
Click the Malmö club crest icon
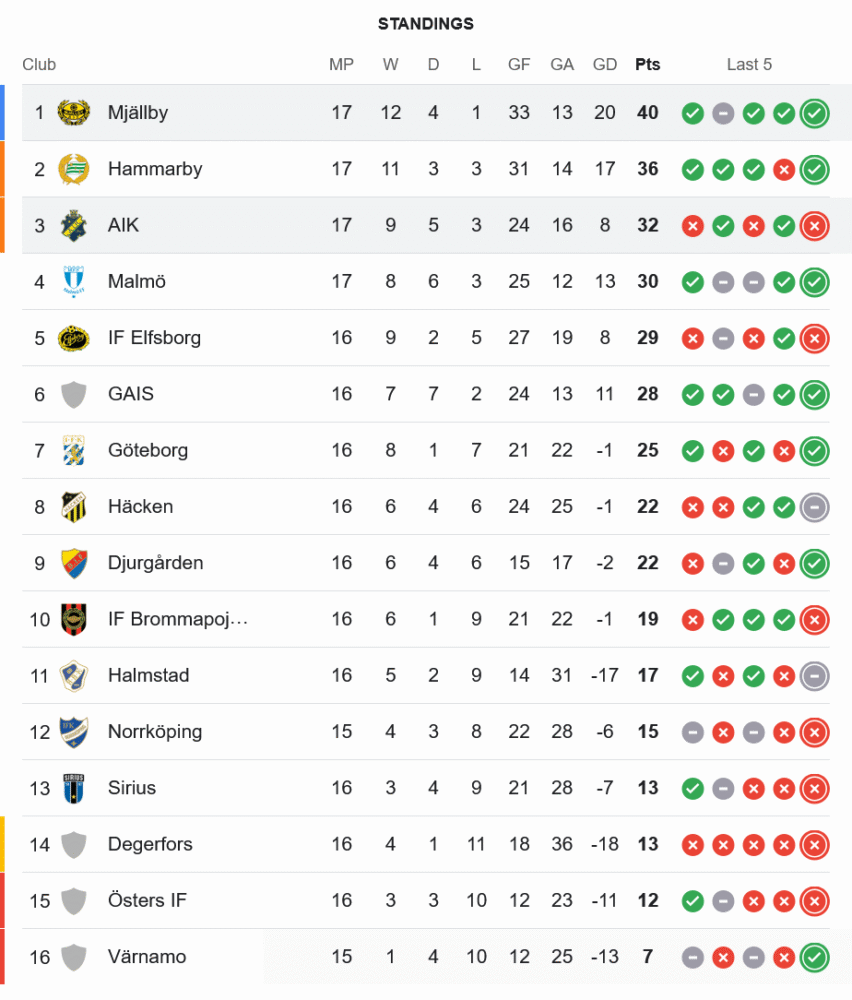tap(73, 281)
